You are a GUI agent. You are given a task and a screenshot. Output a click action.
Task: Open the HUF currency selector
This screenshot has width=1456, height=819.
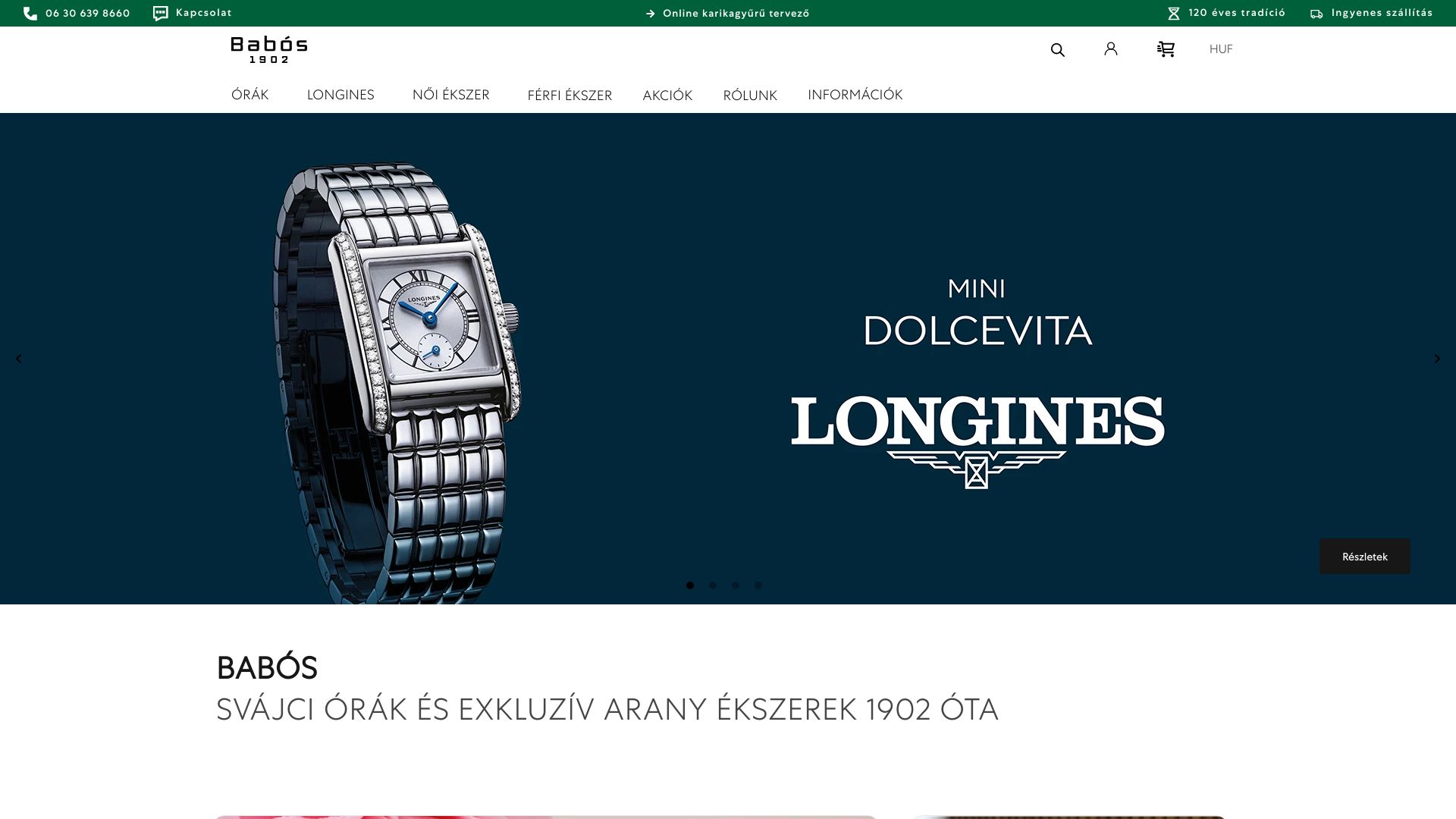(x=1221, y=49)
